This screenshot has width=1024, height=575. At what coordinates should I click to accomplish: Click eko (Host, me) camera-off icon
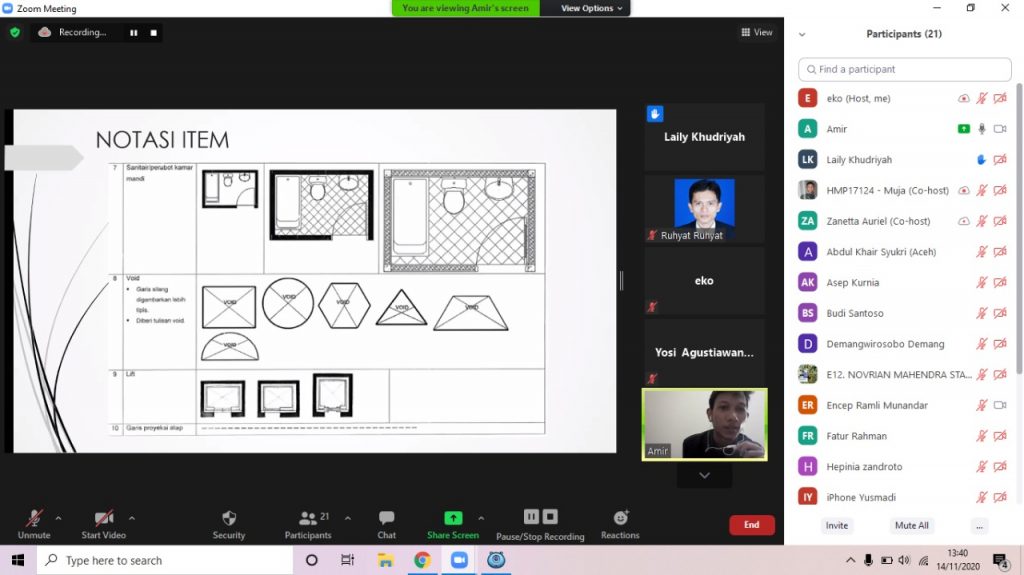click(x=1000, y=99)
